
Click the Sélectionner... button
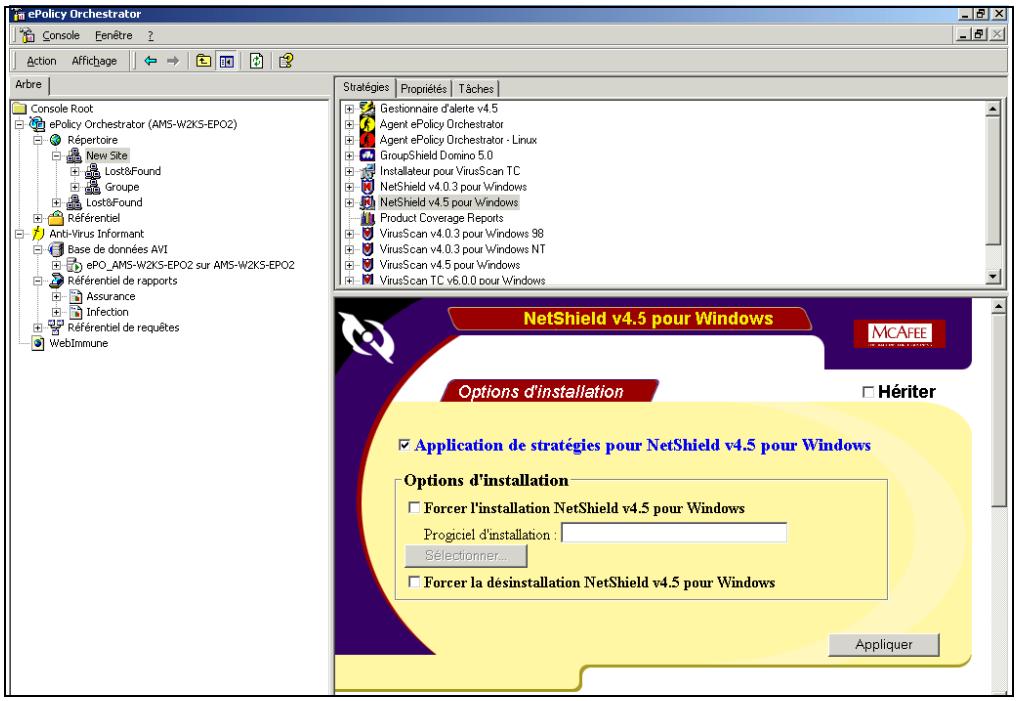[466, 555]
